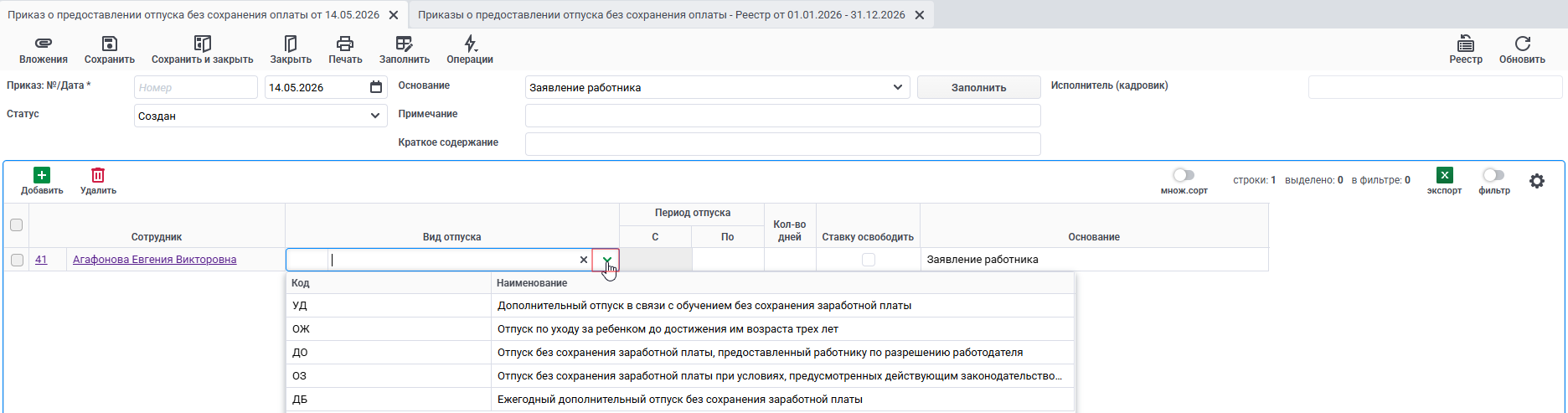Close the Реестр orders tab

click(920, 15)
